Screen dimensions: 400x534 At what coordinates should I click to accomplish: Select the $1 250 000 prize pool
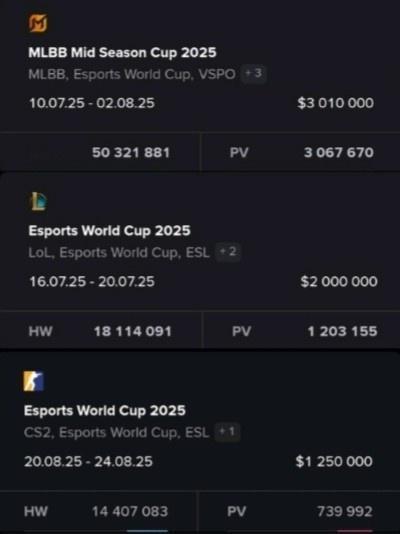334,461
